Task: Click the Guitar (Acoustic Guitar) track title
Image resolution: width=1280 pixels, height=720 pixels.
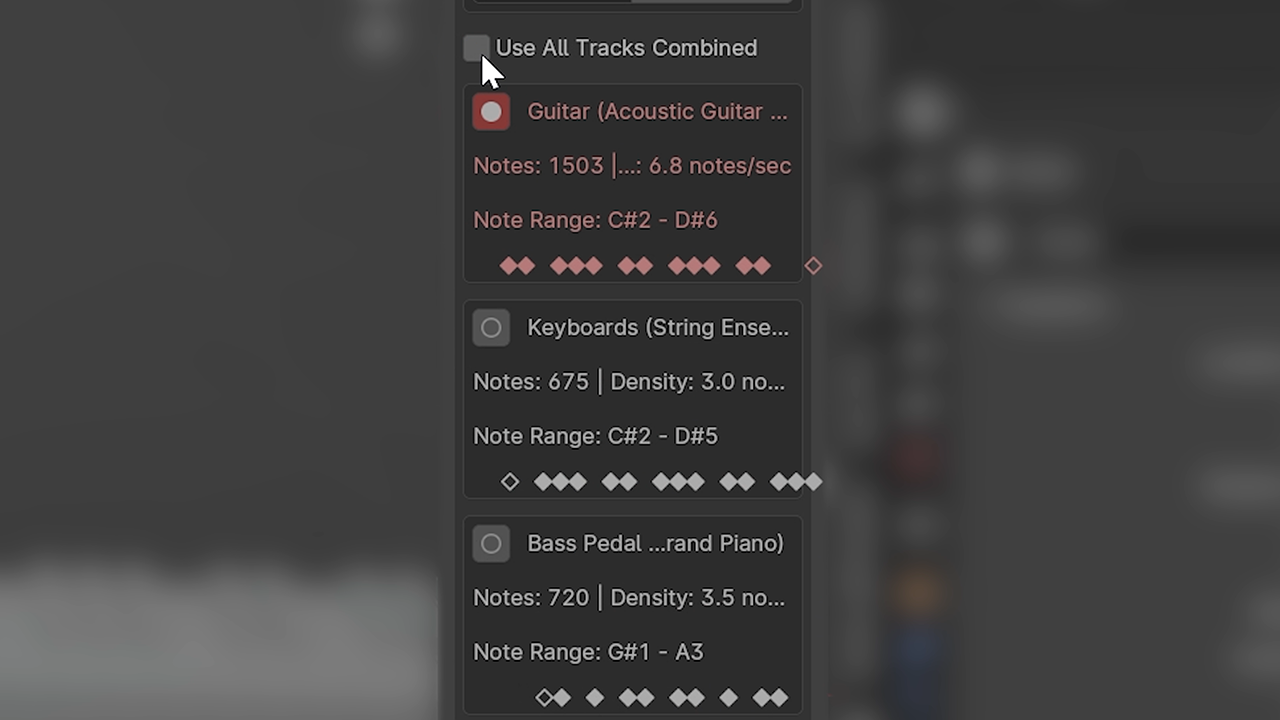Action: [x=657, y=112]
